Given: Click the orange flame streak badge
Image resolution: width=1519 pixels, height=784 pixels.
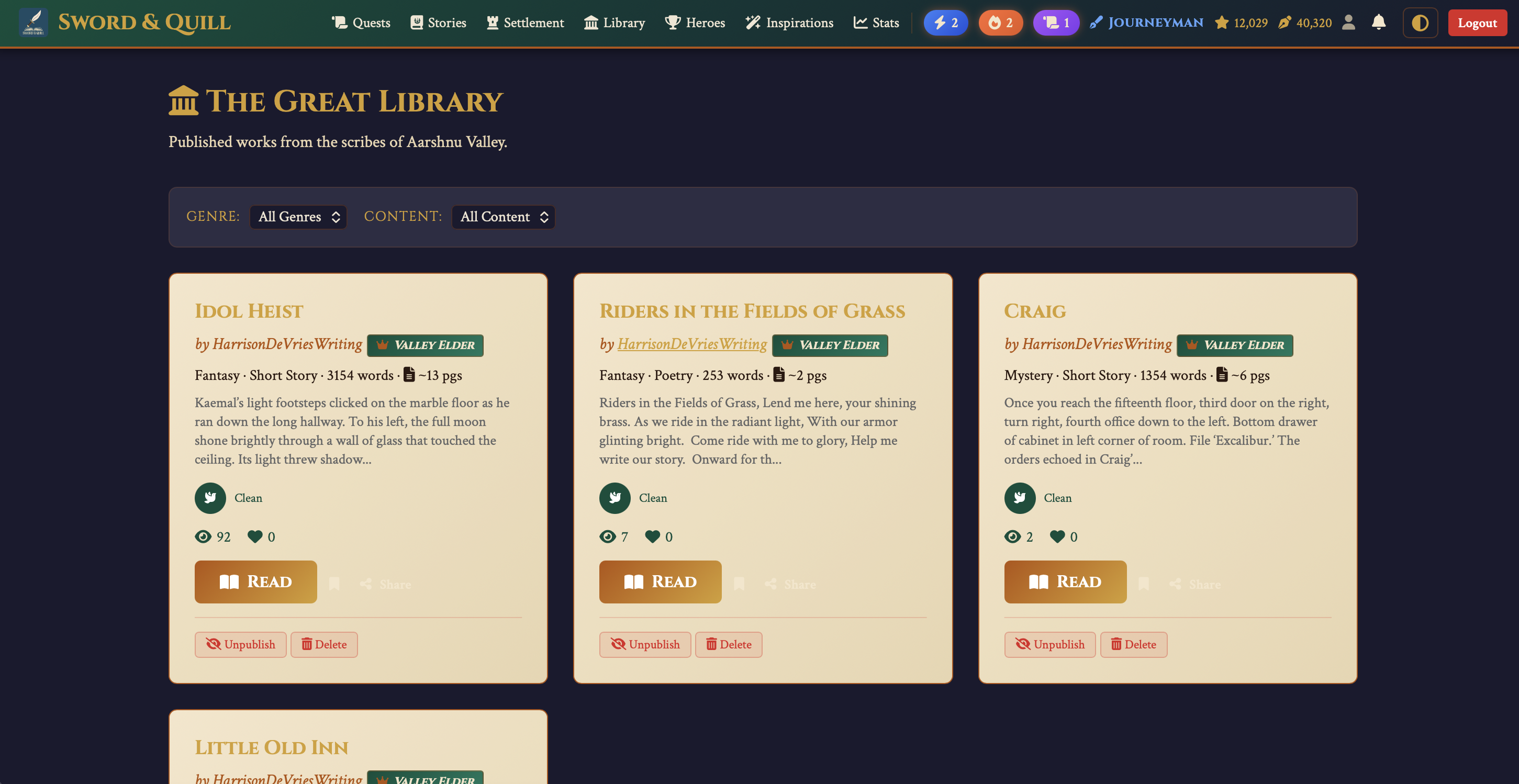Looking at the screenshot, I should pos(1000,23).
